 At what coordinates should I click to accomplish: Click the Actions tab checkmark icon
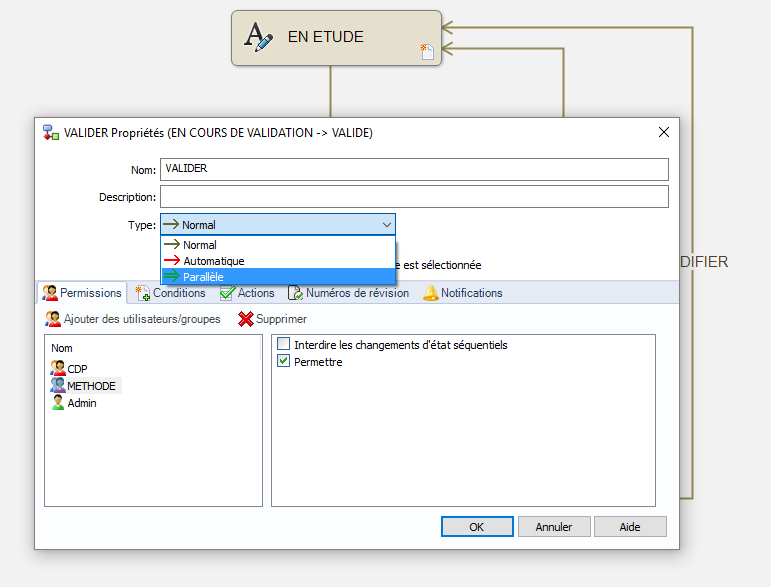[228, 293]
